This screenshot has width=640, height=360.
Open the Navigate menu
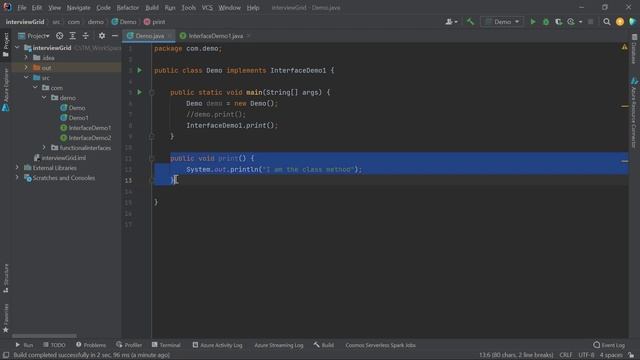click(78, 8)
